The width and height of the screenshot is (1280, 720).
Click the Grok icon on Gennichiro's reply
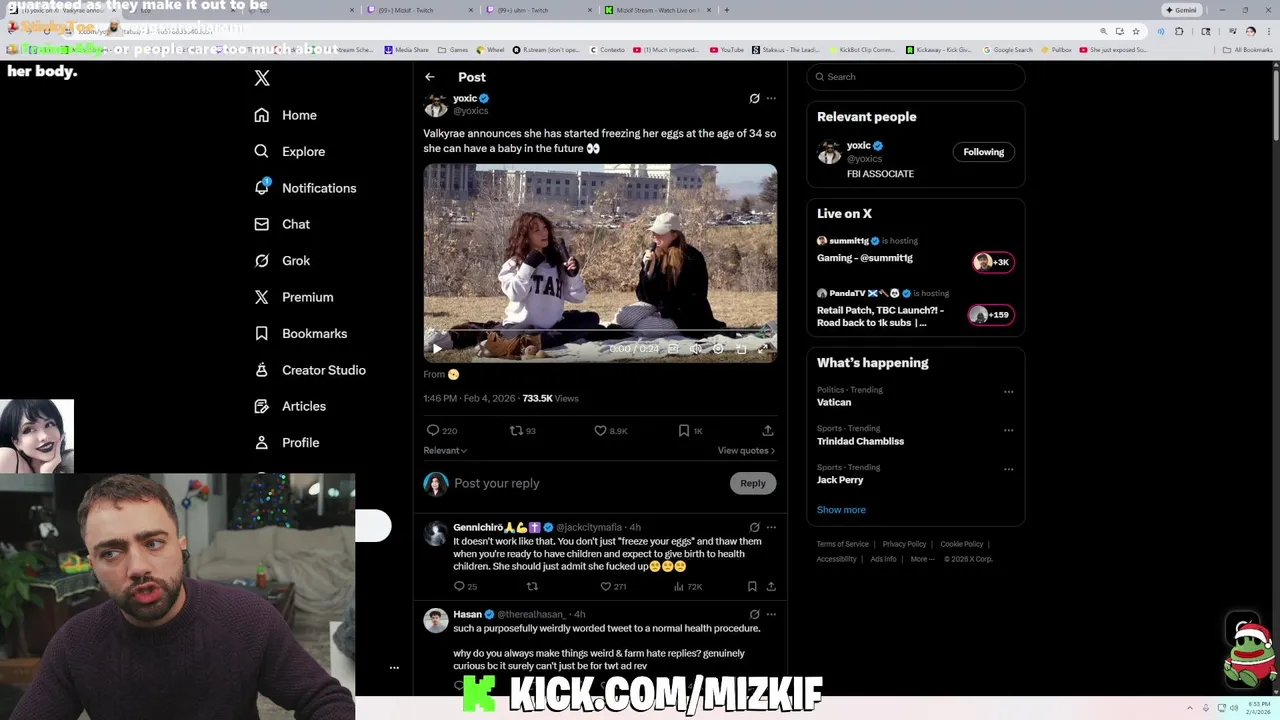coord(754,527)
